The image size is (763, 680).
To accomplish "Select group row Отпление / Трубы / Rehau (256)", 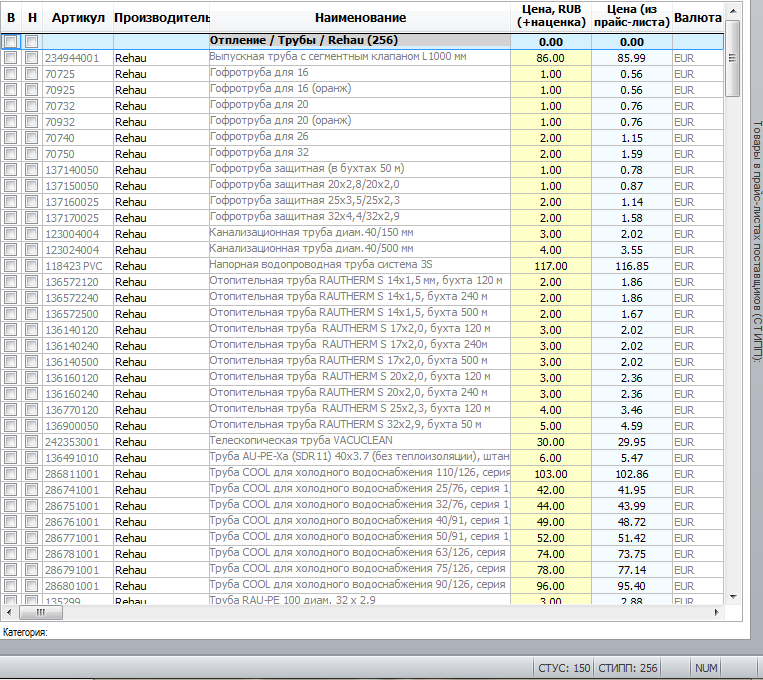I will [x=362, y=41].
